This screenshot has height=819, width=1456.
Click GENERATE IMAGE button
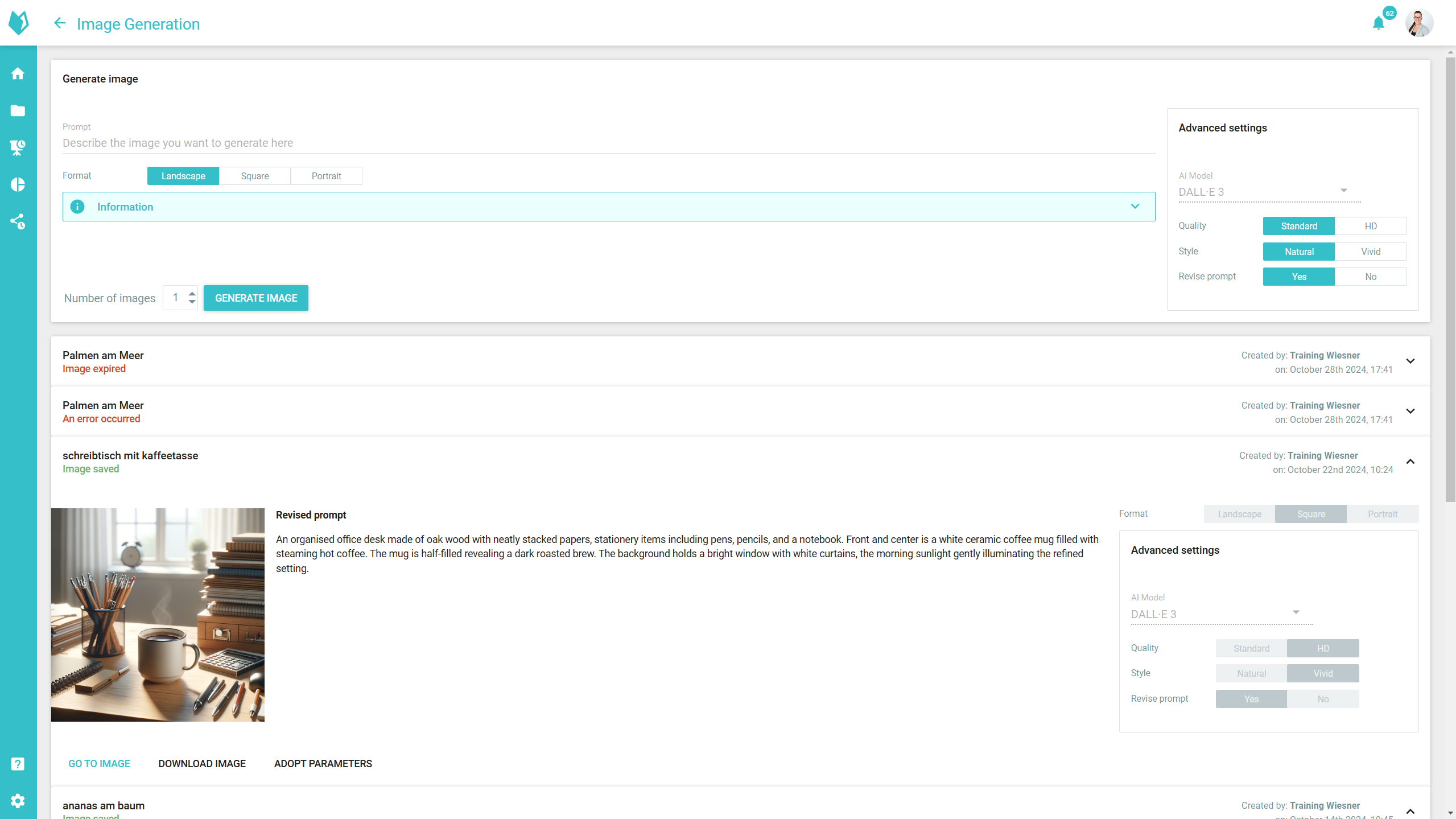click(x=256, y=298)
